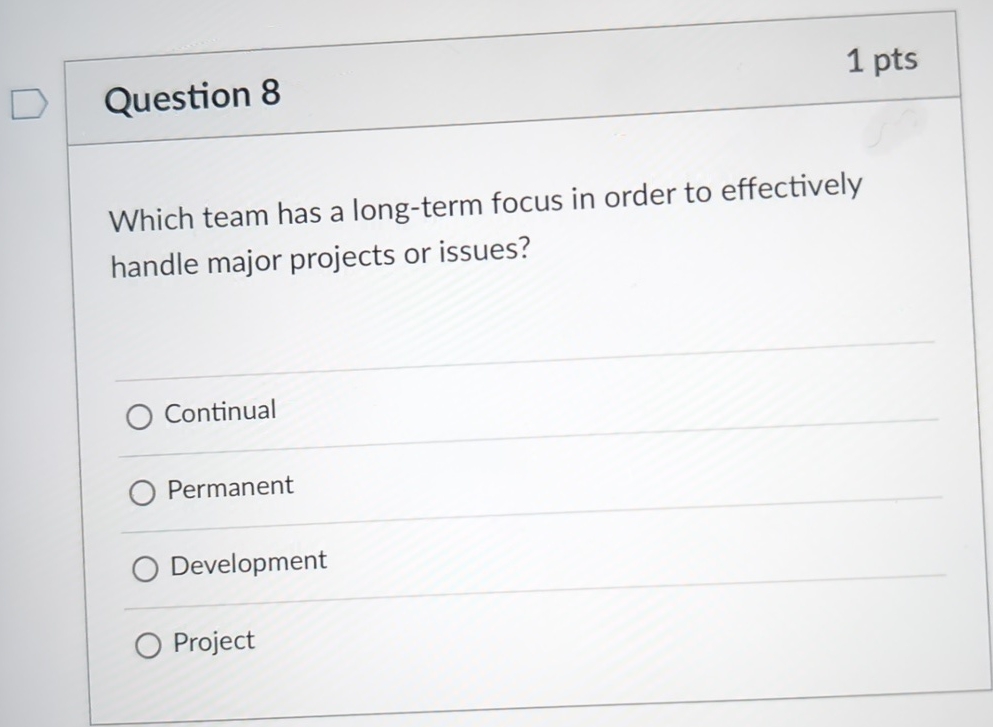This screenshot has width=993, height=727.
Task: Click the Project answer label
Action: pos(213,640)
